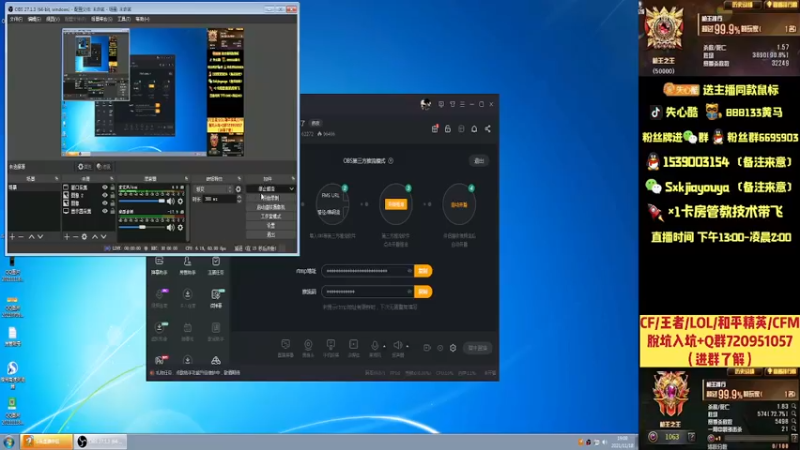Click speaker icon in streaming app toolbar
The width and height of the screenshot is (800, 450).
click(397, 347)
